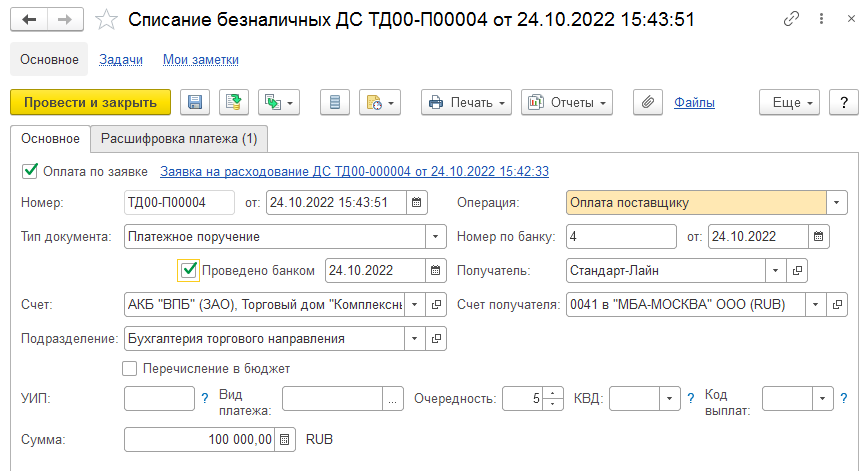Viewport: 865px width, 471px height.
Task: Expand the Тип документа dropdown
Action: [435, 237]
